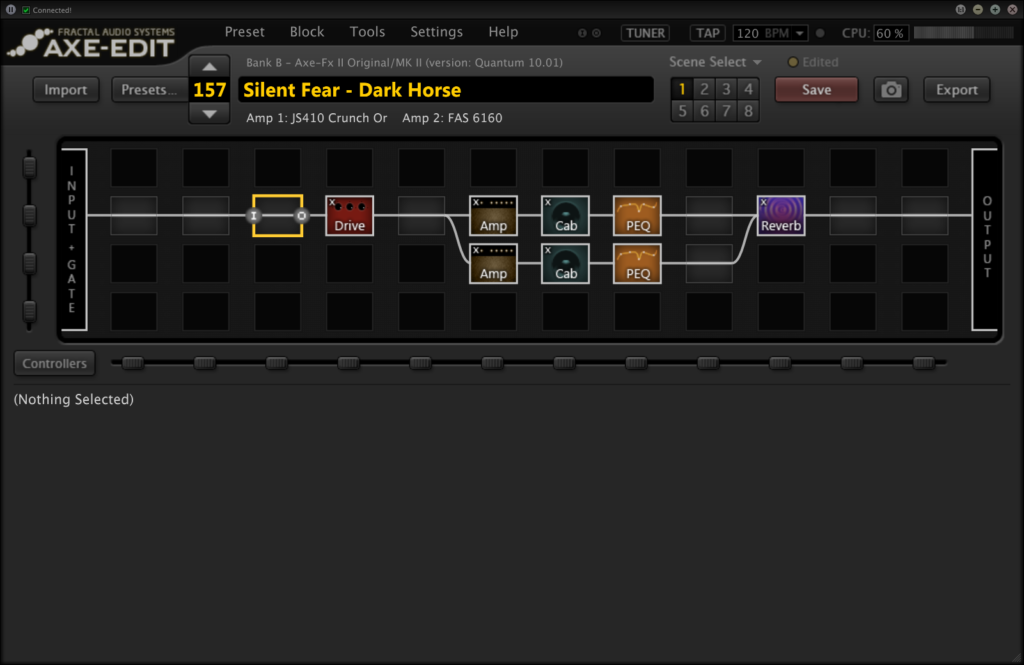
Task: Click the column handle under the Cab blocks
Action: pyautogui.click(x=564, y=363)
